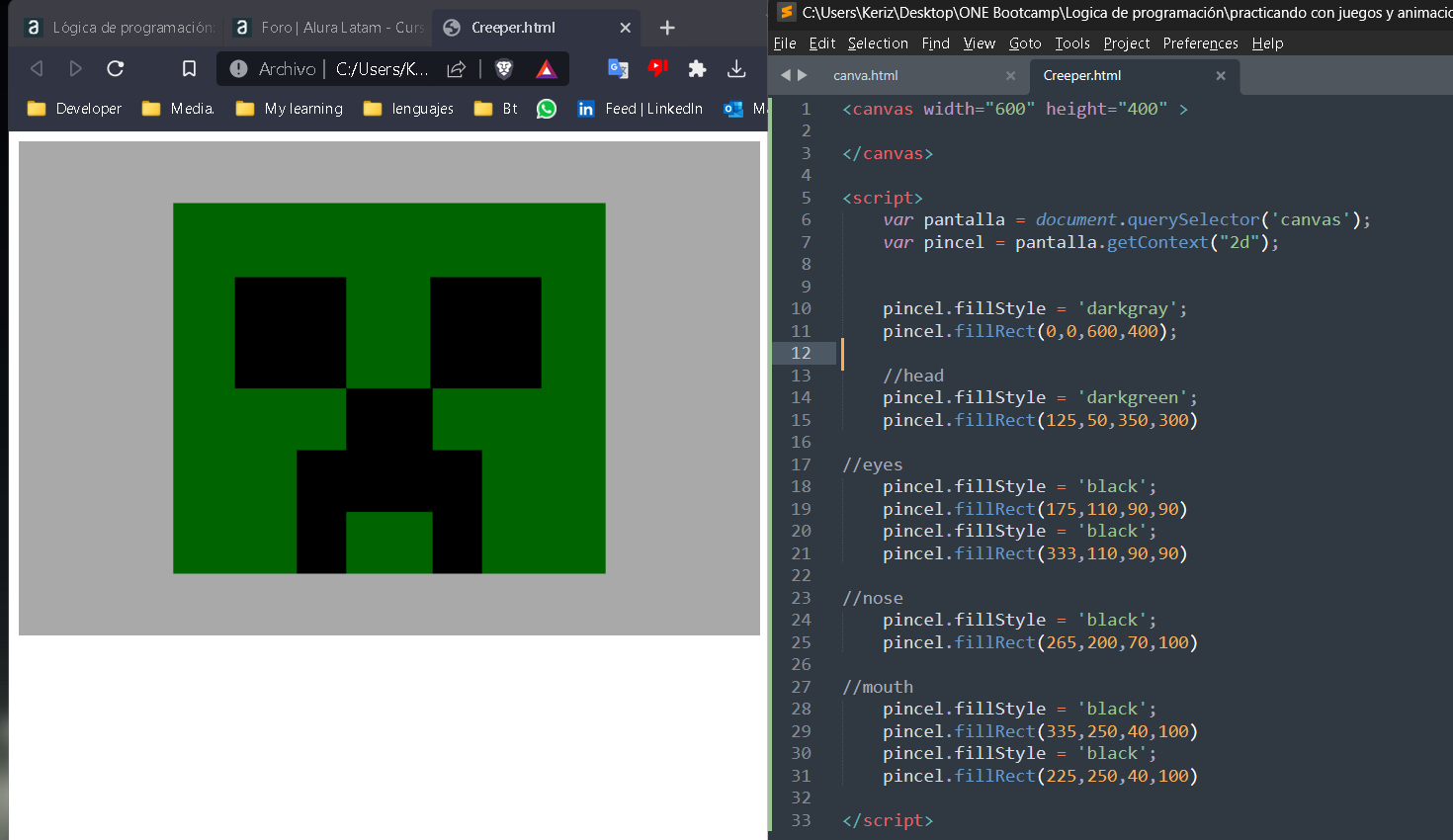Click '//head' comment text
The image size is (1453, 840).
[913, 376]
